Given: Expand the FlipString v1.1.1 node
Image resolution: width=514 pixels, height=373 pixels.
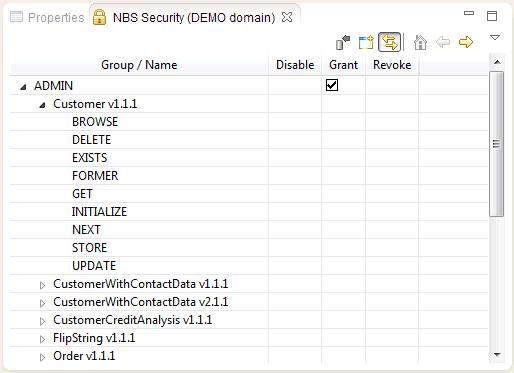Looking at the screenshot, I should point(42,339).
